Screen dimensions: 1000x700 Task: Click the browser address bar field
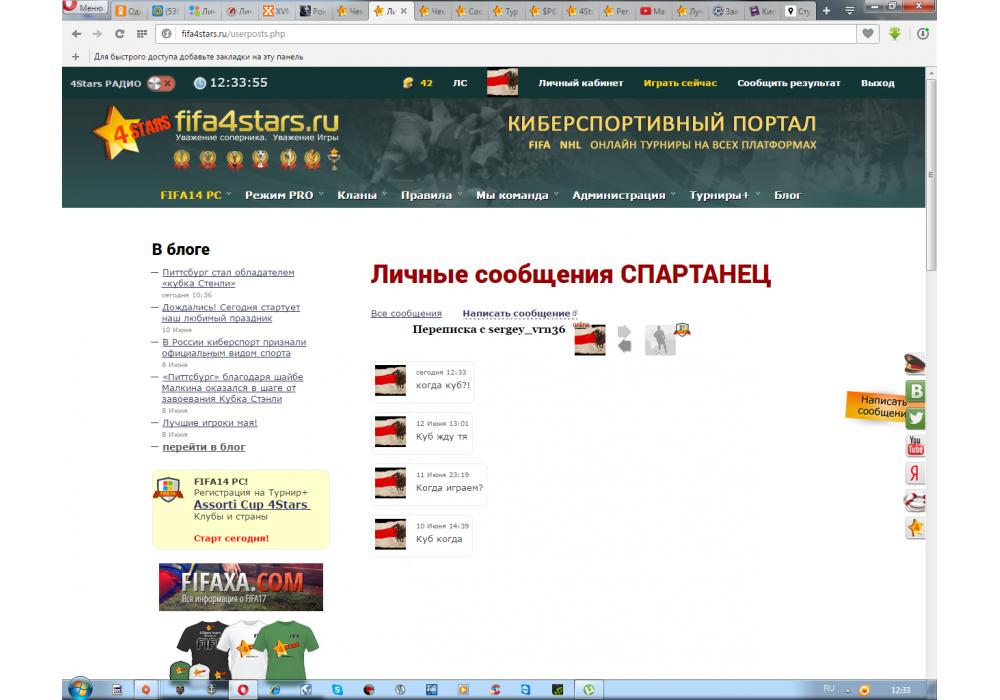click(500, 33)
